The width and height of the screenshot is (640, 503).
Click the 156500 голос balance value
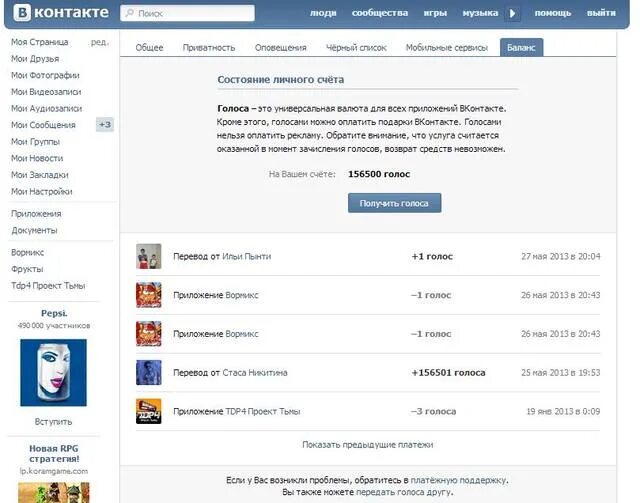point(379,174)
